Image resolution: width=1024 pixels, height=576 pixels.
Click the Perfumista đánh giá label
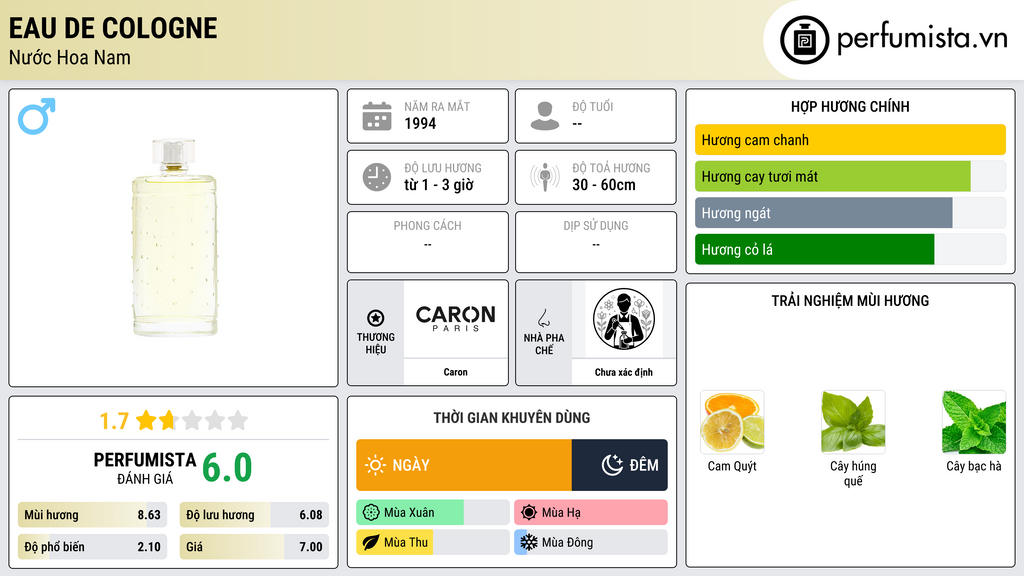(x=145, y=468)
